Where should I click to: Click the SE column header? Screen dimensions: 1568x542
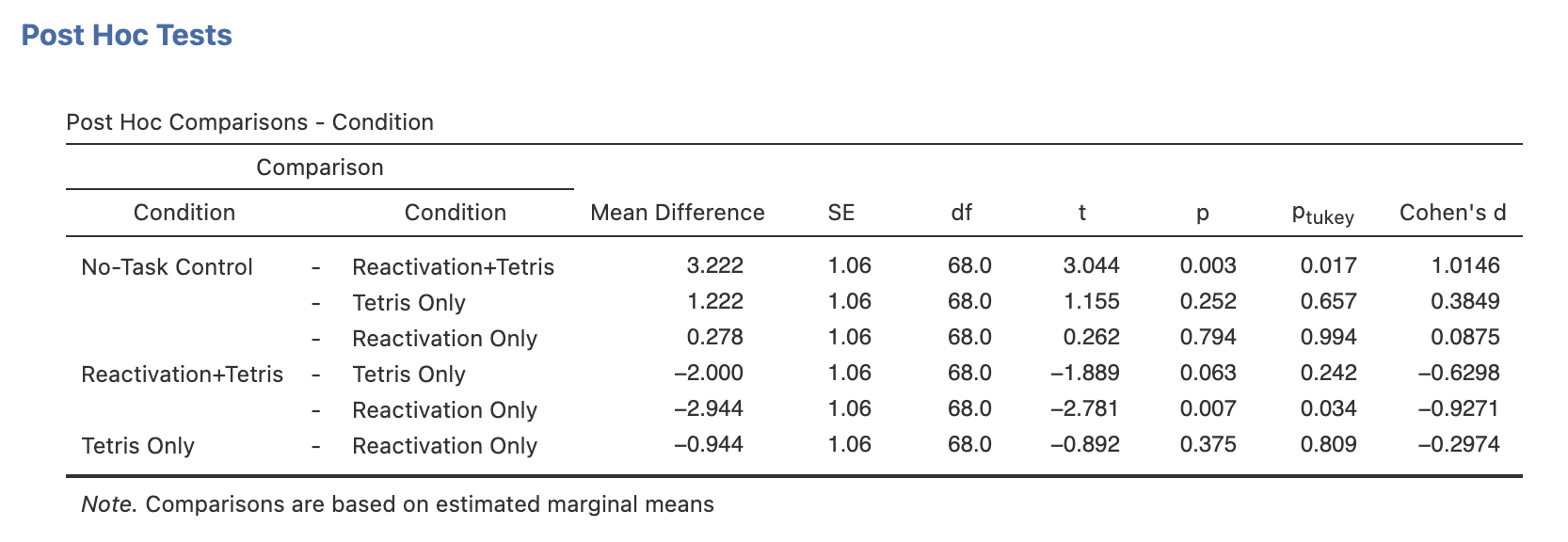[841, 213]
